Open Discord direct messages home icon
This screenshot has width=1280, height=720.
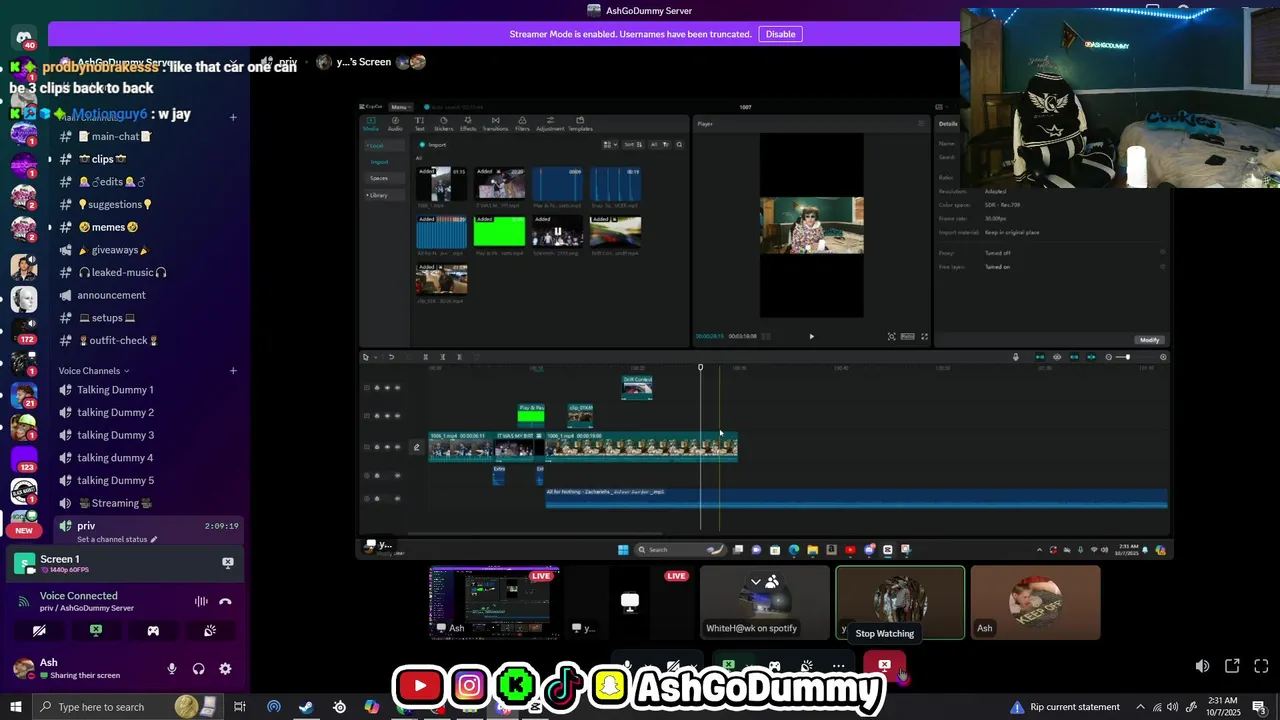[24, 38]
